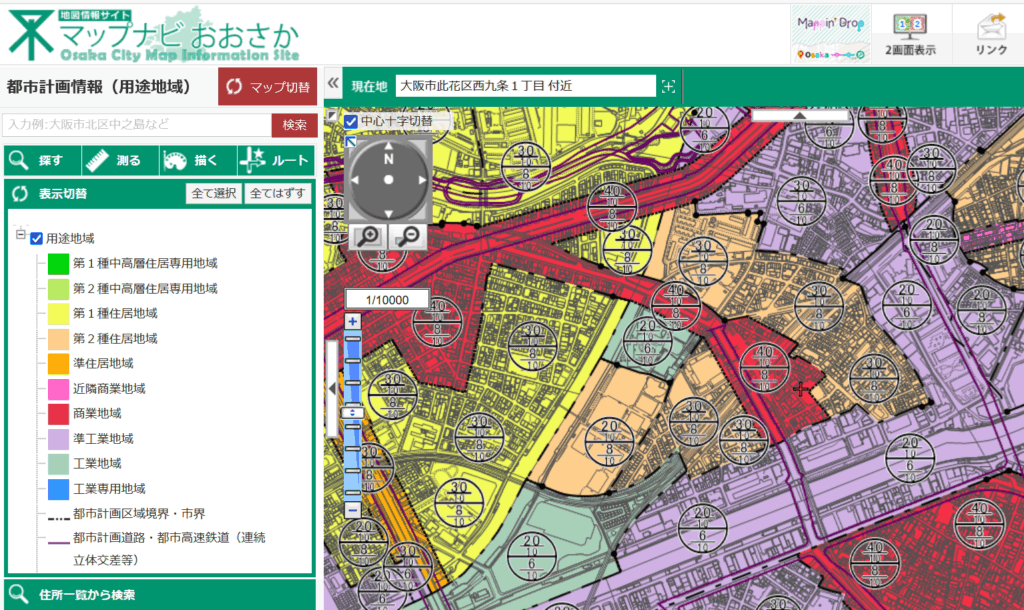The width and height of the screenshot is (1024, 610).
Task: Click the zoom out magnifier icon
Action: pyautogui.click(x=406, y=236)
